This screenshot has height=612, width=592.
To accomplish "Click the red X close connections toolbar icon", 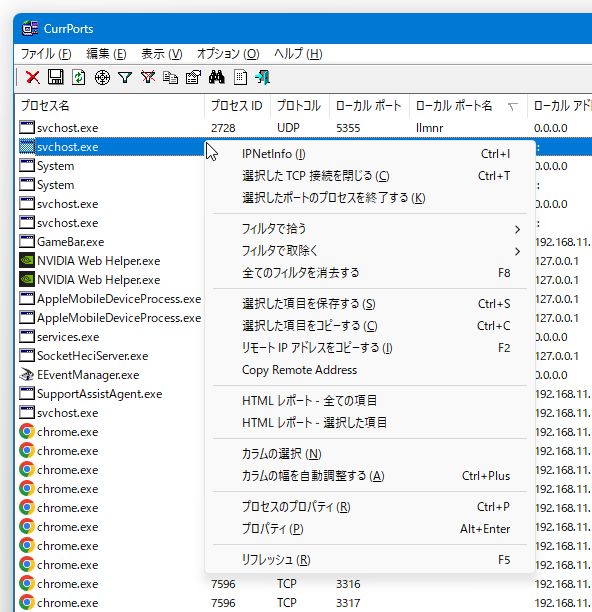I will tap(33, 77).
